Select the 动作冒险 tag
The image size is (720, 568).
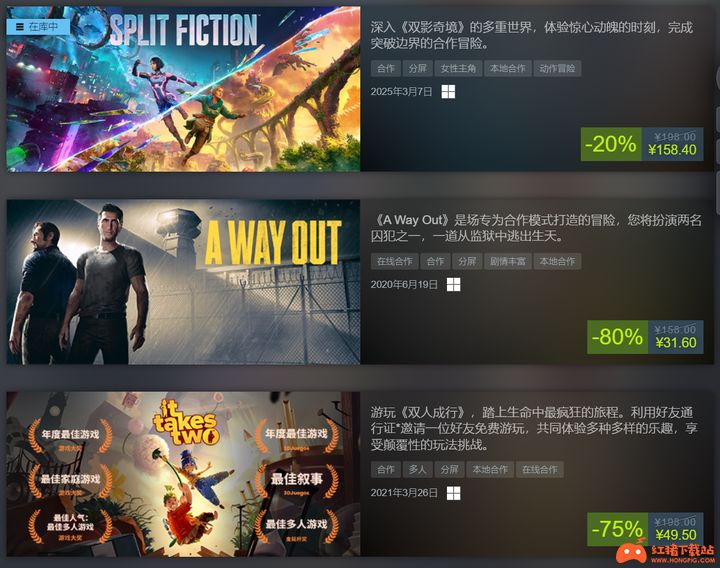[x=557, y=68]
